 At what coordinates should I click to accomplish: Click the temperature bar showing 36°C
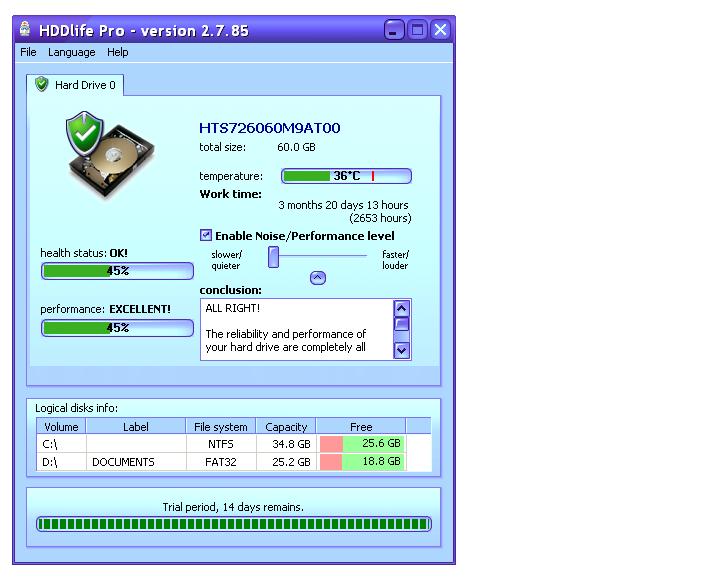coord(346,176)
